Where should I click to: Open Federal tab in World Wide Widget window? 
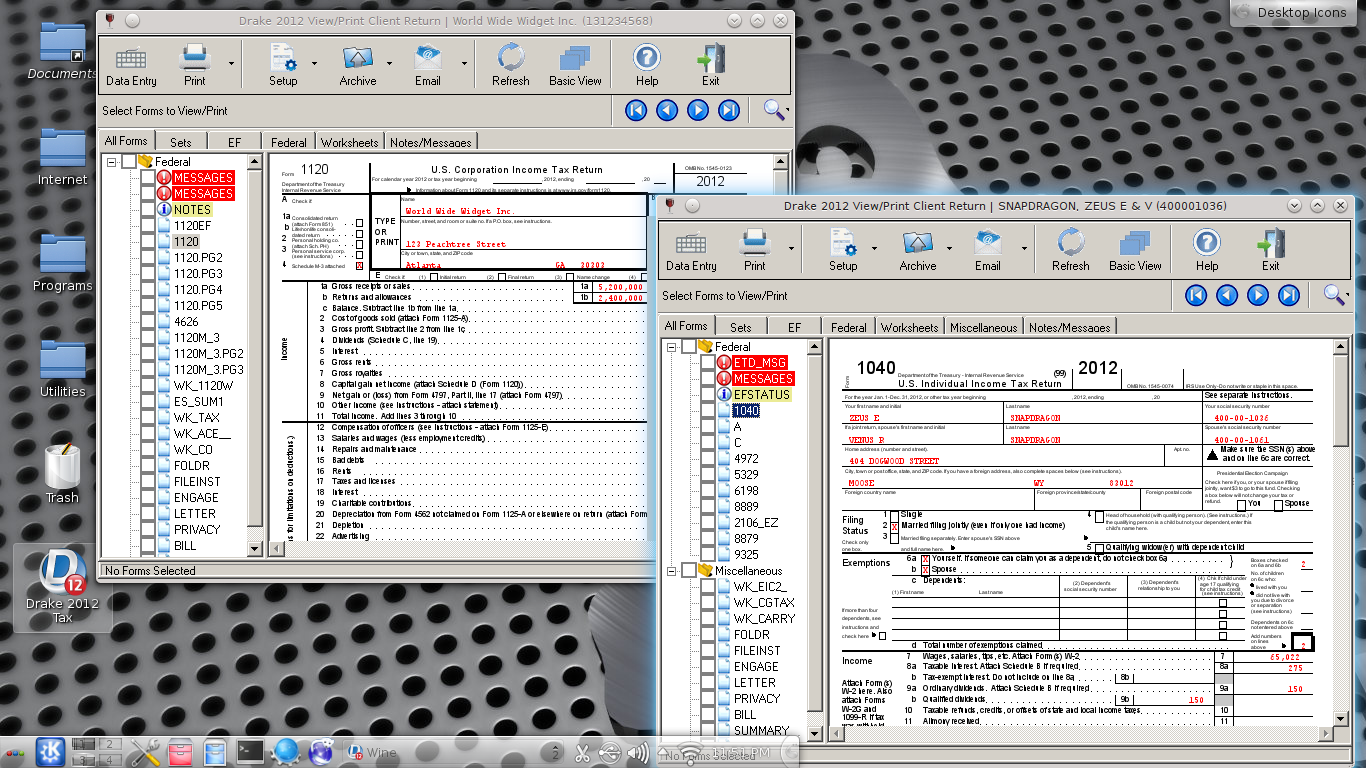point(289,142)
